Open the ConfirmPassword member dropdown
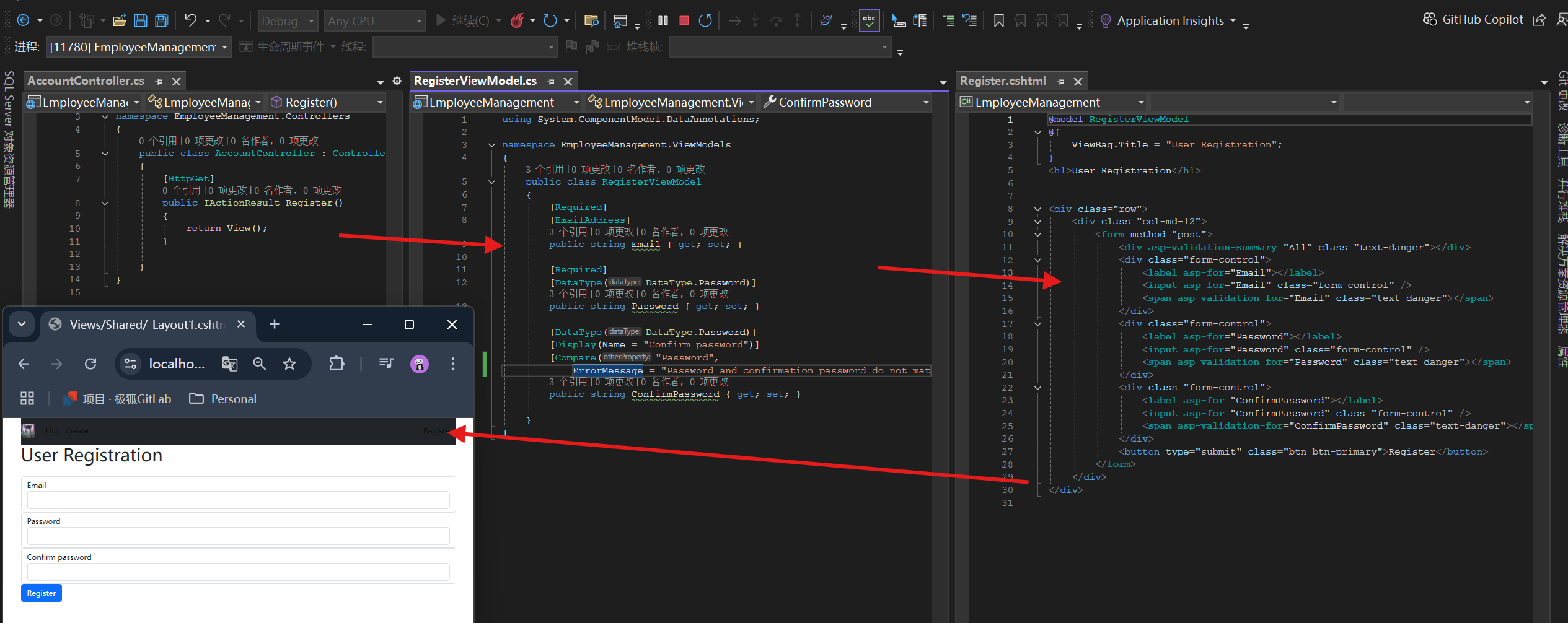Screen dimensions: 1568x623 847,102
